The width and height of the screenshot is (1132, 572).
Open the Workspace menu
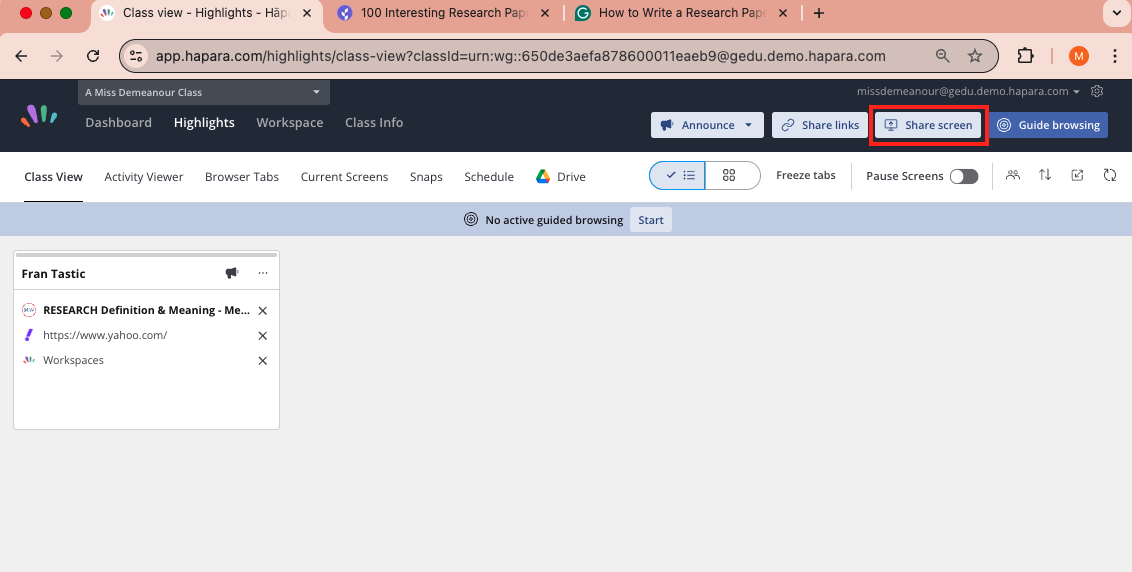(289, 123)
